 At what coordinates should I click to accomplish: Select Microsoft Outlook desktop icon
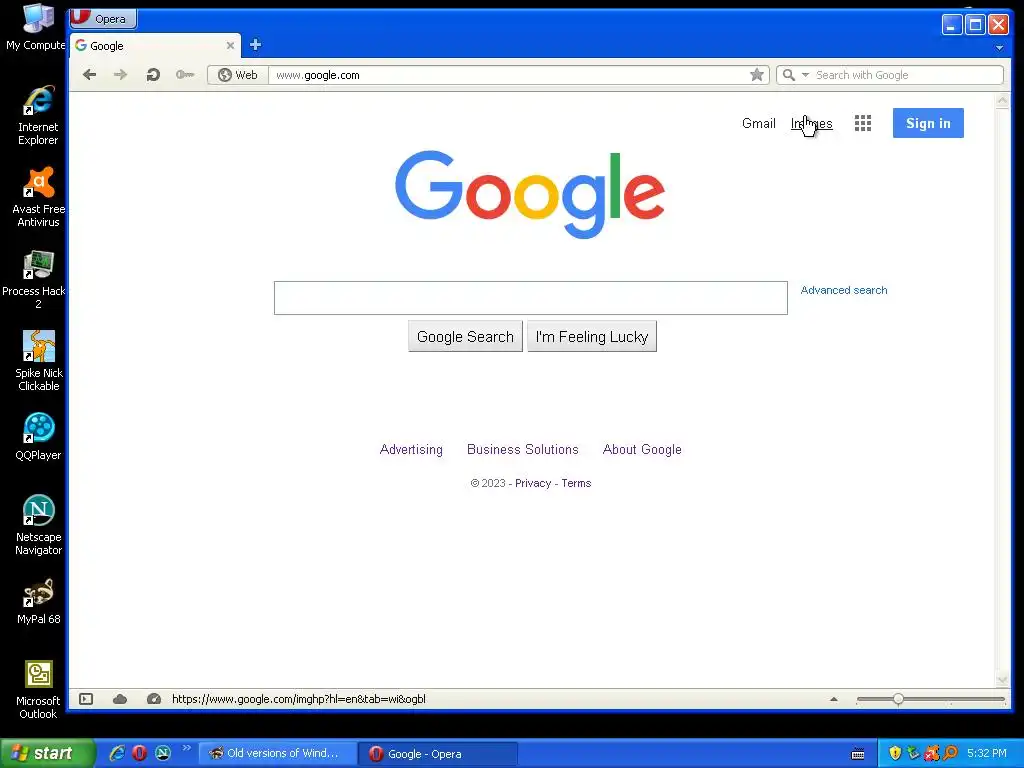coord(39,690)
